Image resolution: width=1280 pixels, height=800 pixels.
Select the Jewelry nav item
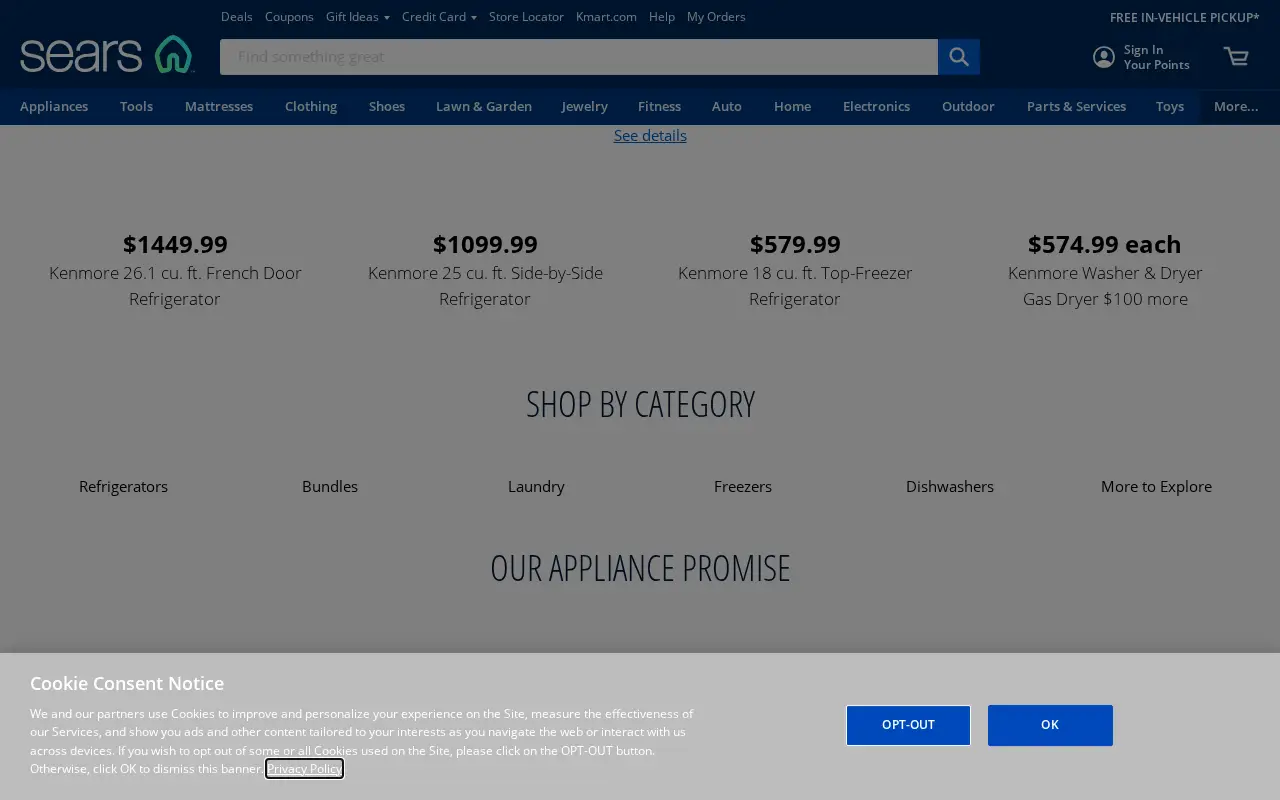click(x=585, y=106)
